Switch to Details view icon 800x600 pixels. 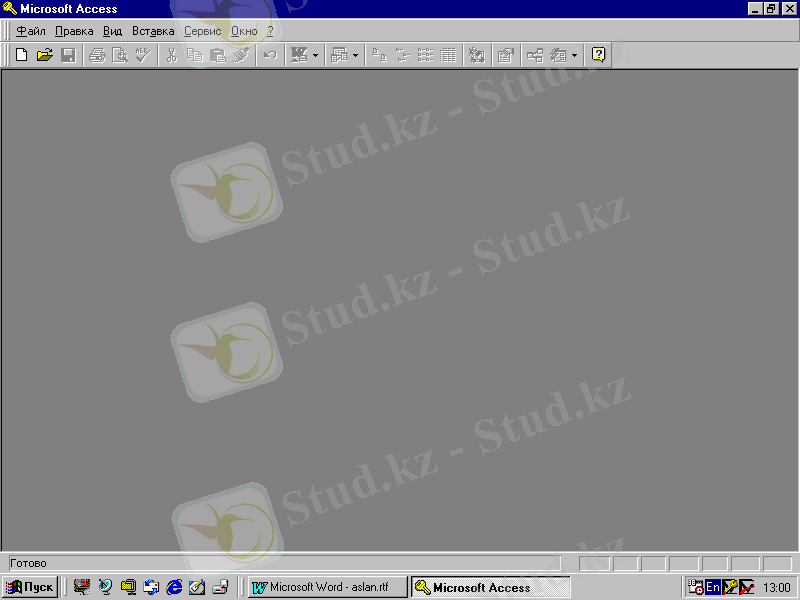click(448, 55)
